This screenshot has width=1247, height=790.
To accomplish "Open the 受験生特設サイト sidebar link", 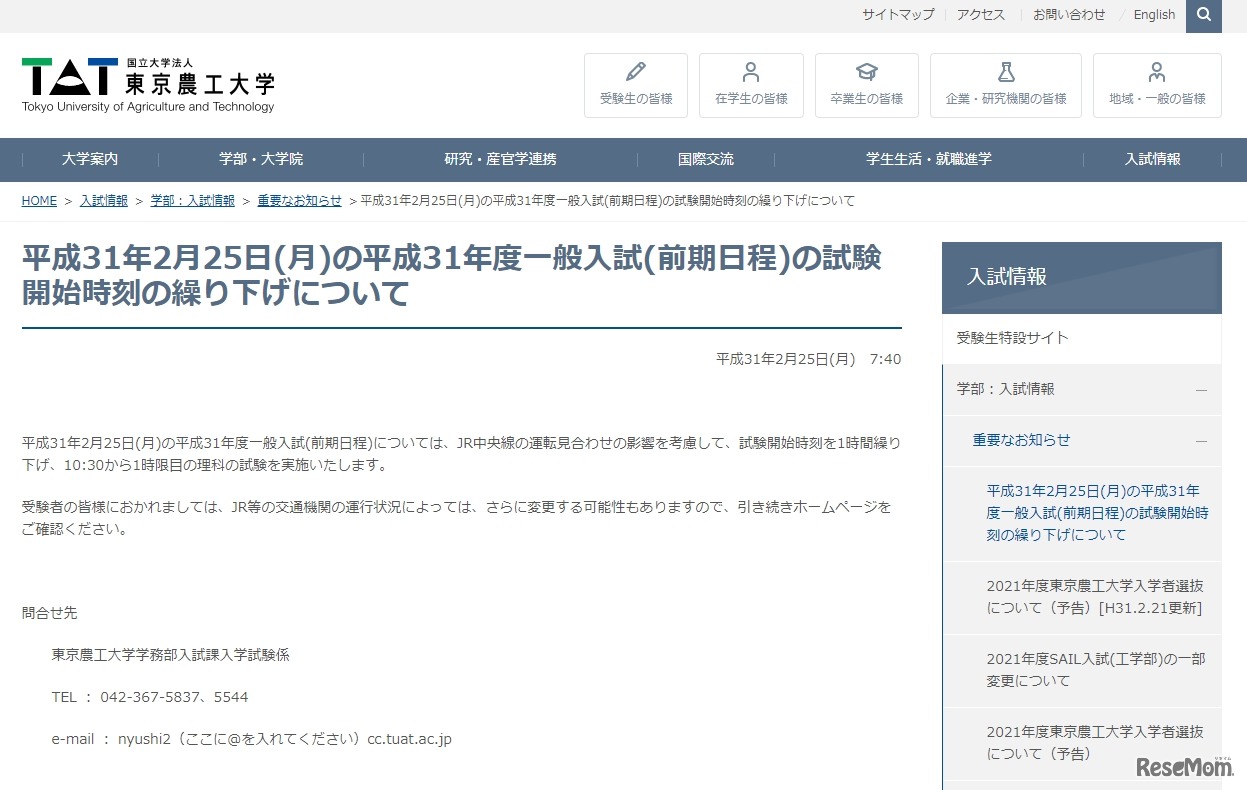I will (1013, 339).
